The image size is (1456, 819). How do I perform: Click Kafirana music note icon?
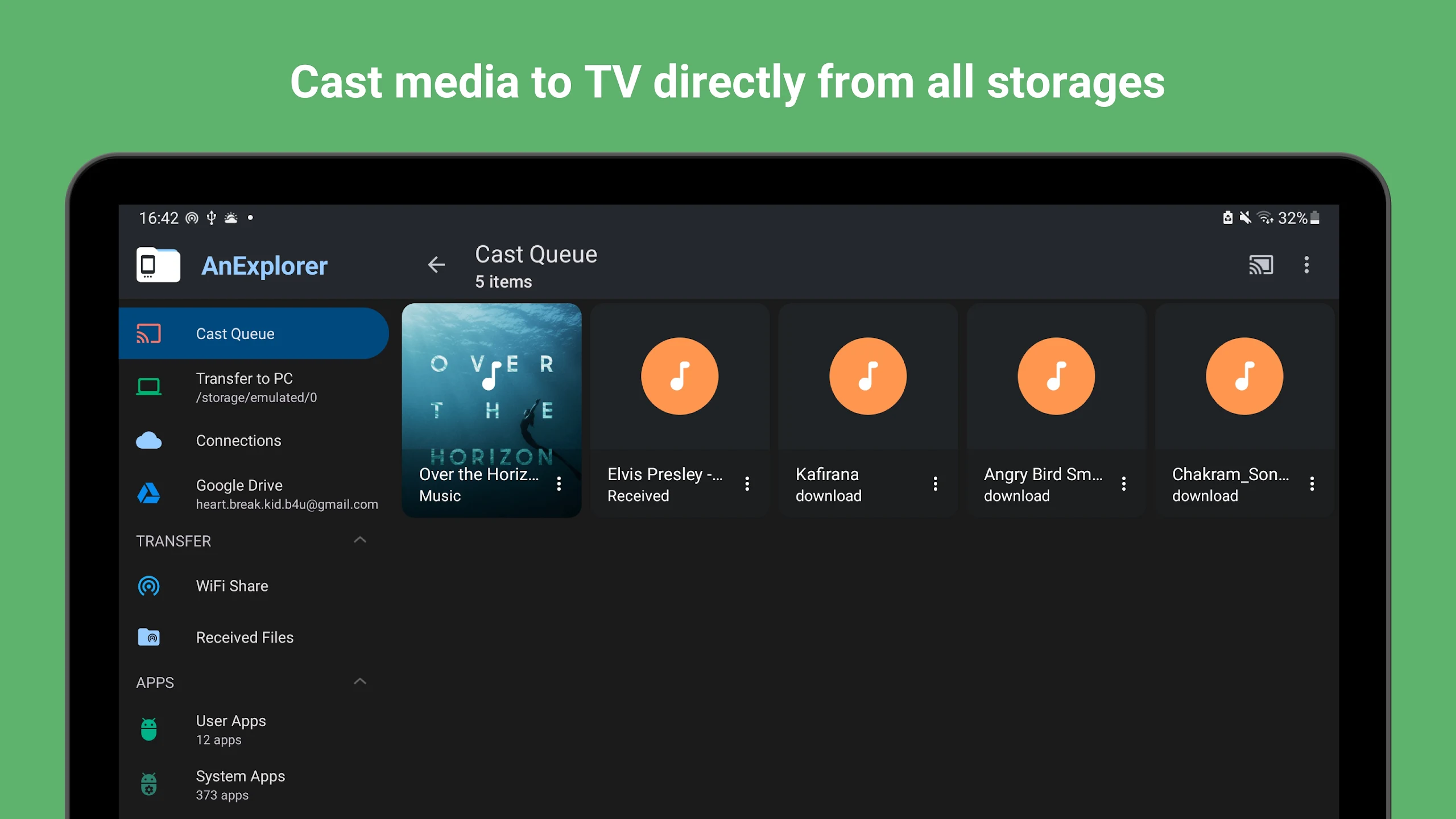tap(868, 376)
